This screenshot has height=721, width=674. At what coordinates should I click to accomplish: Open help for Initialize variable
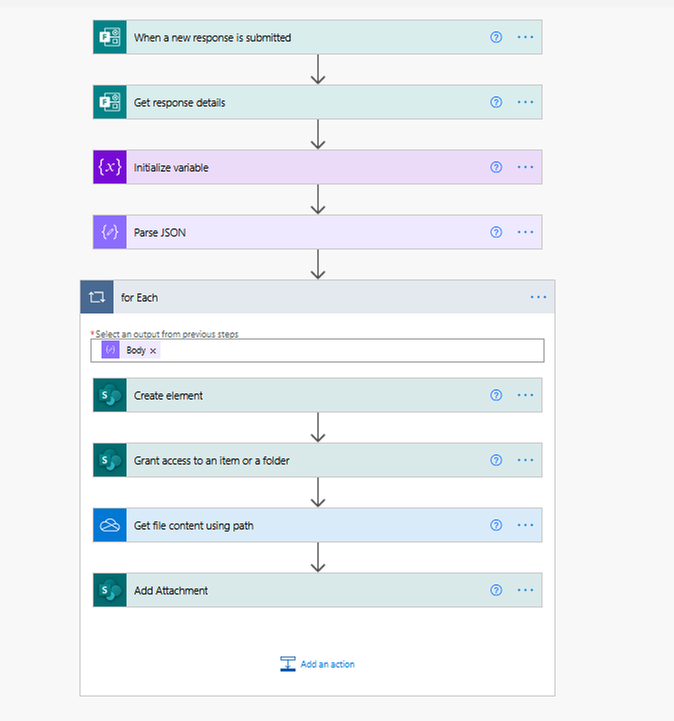click(496, 167)
